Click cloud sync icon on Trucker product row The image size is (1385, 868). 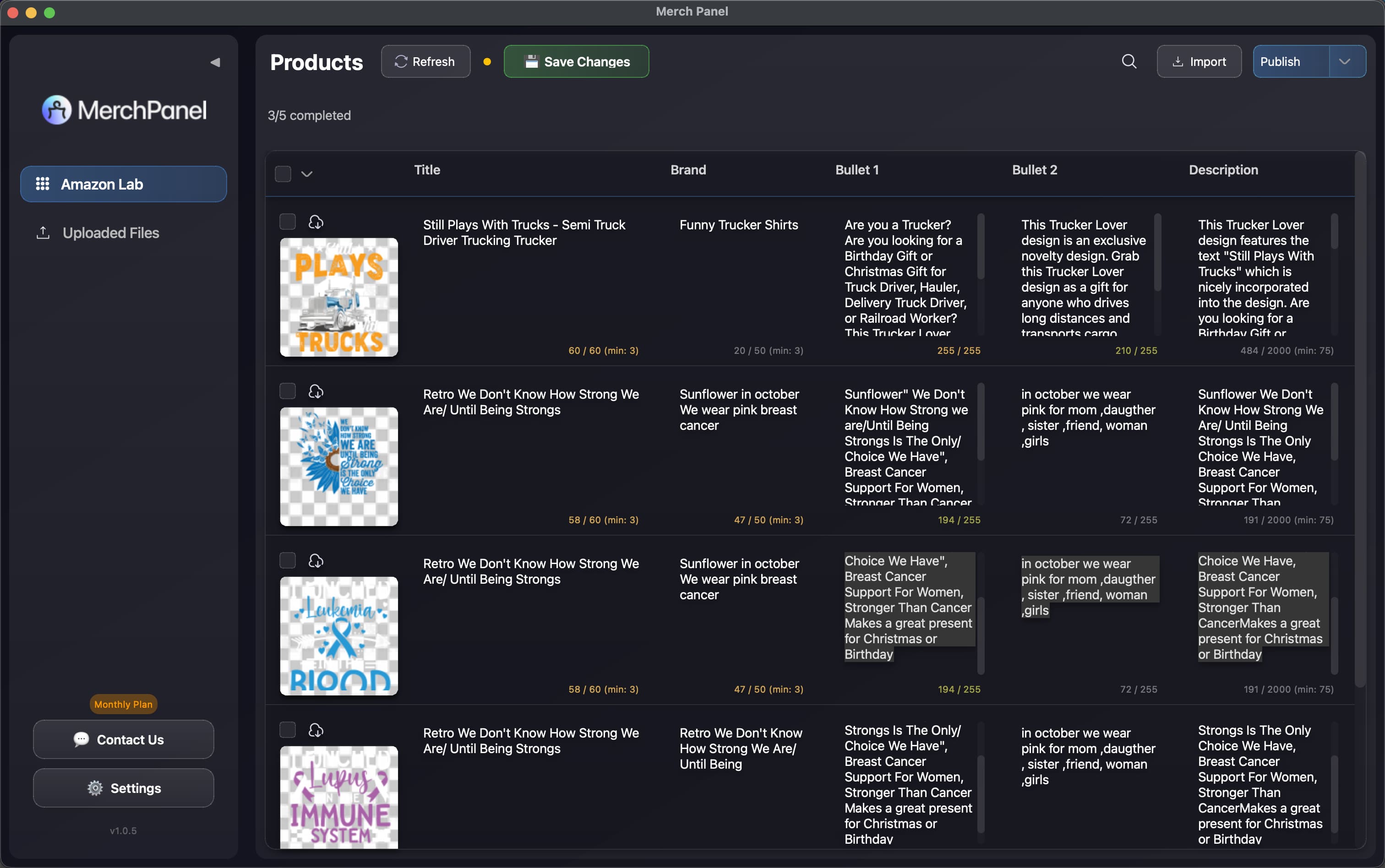point(316,222)
